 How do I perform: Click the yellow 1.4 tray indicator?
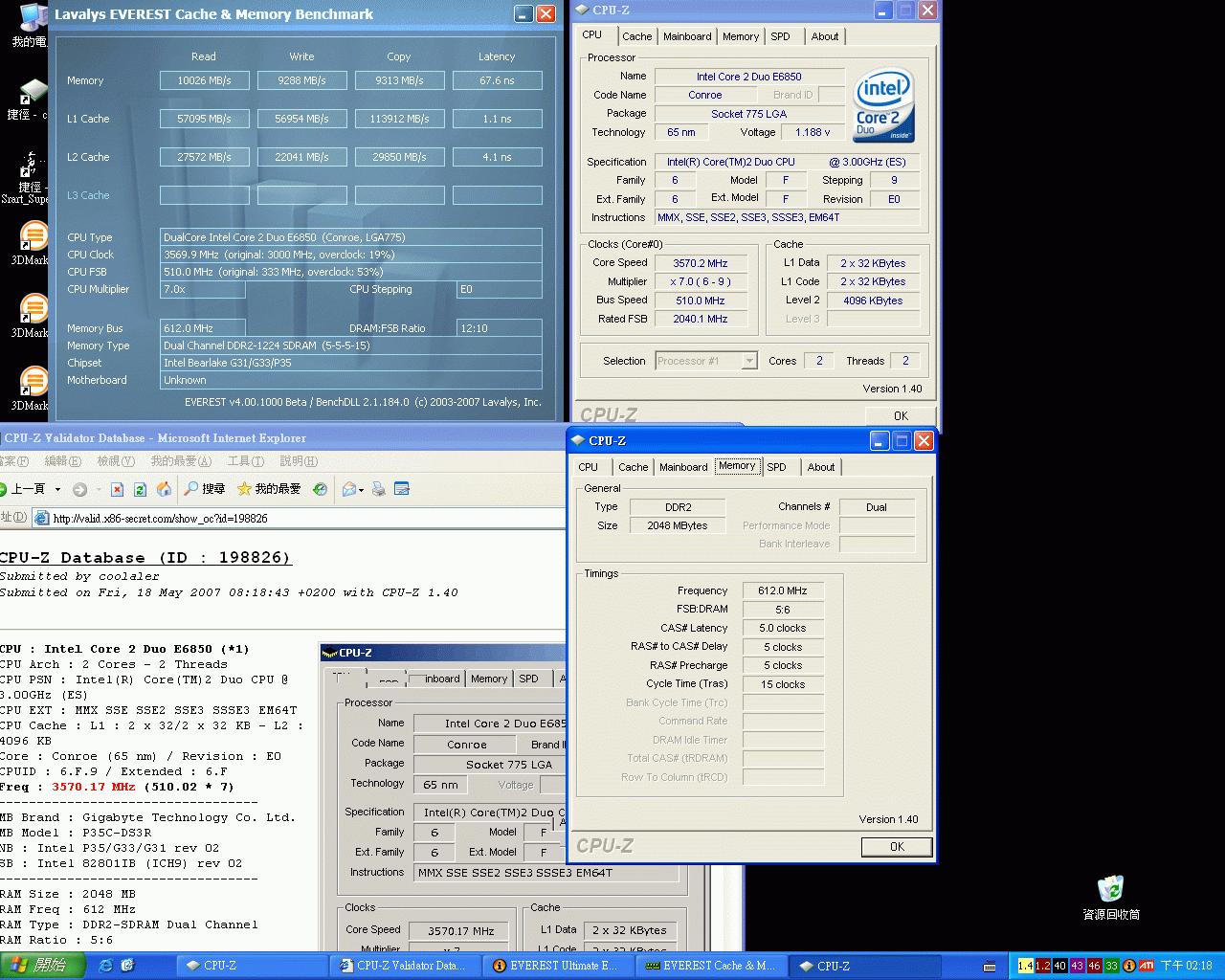tap(1025, 966)
